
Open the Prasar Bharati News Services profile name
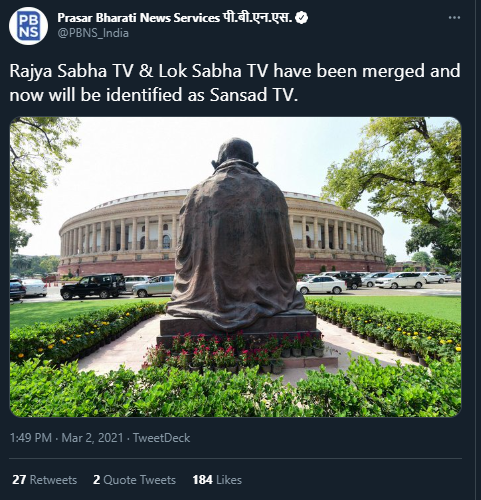click(x=138, y=18)
